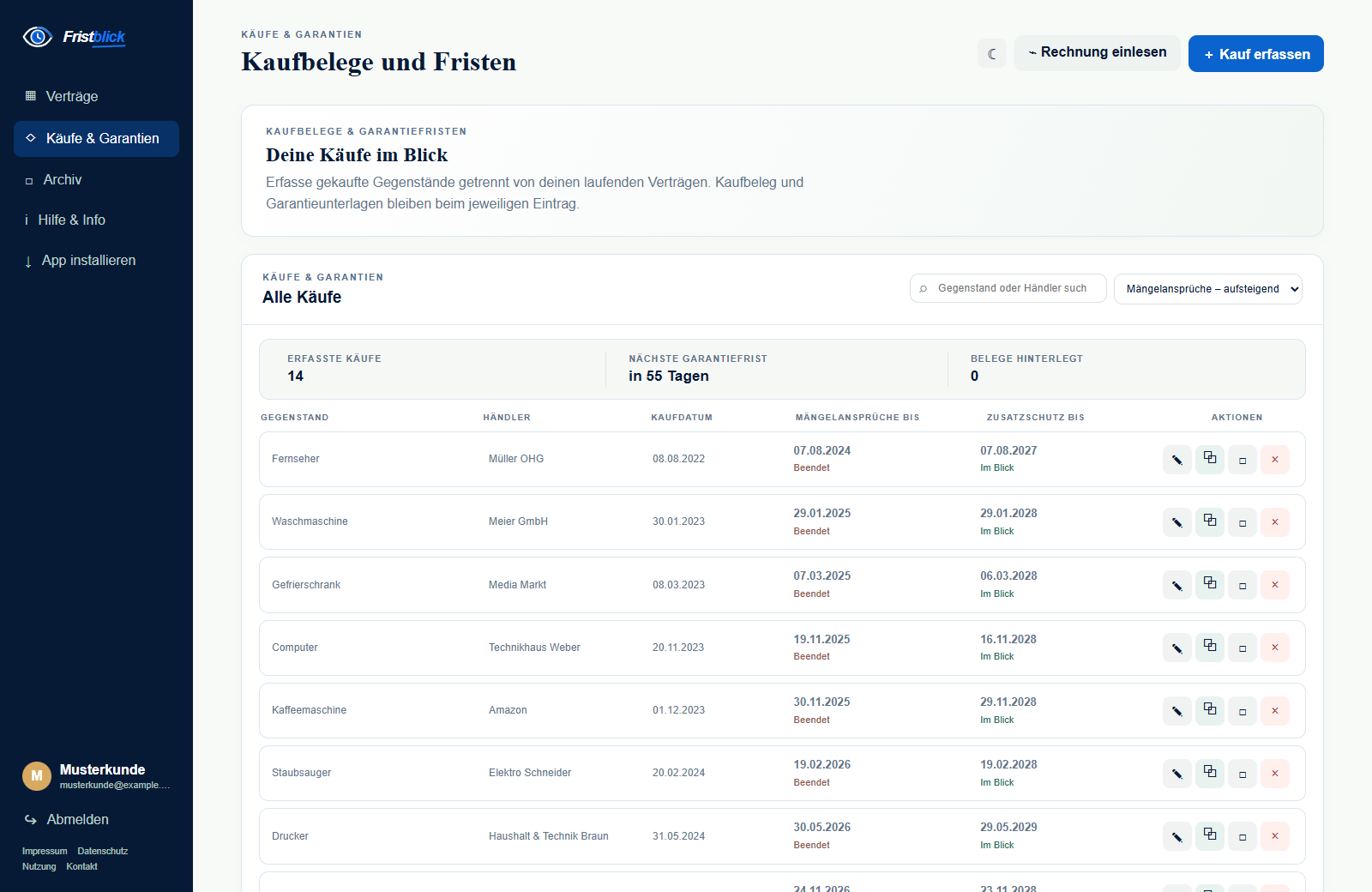Open the Datenschutz footer link

coord(103,851)
